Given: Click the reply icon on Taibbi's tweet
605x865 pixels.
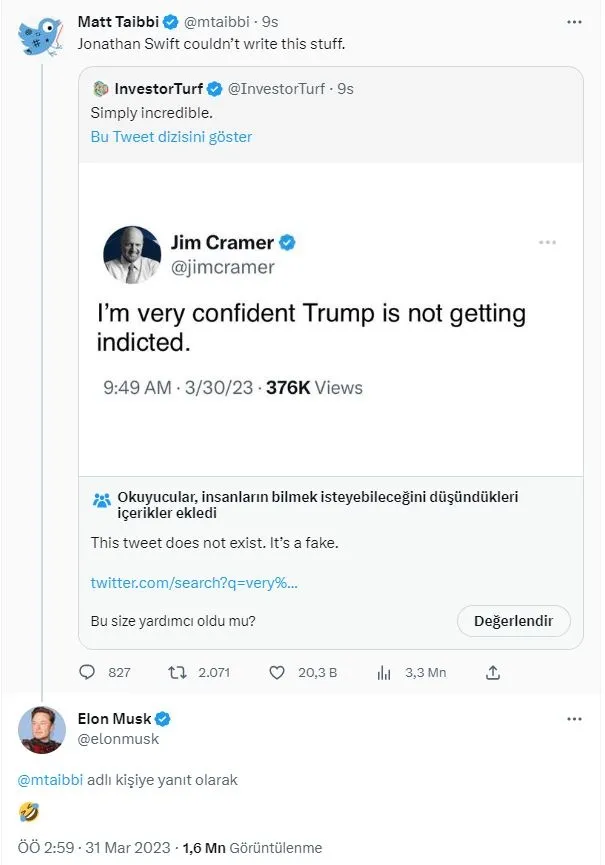Looking at the screenshot, I should [91, 673].
